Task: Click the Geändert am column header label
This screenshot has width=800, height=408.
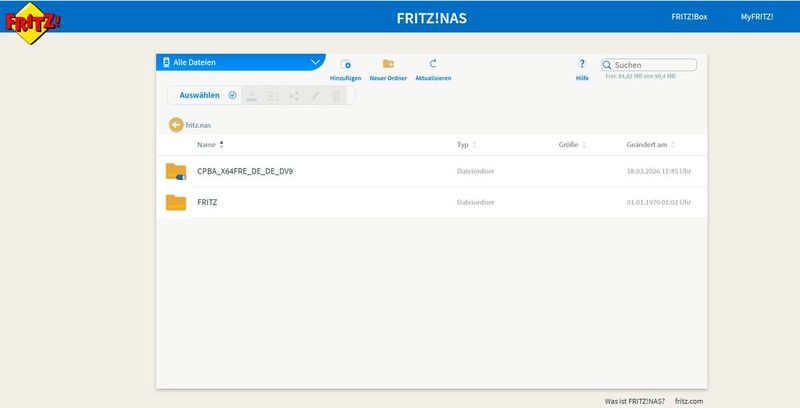Action: [647, 145]
